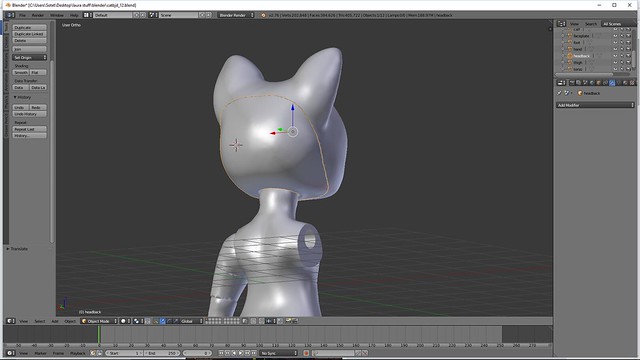This screenshot has height=360, width=640.
Task: Click the Duplicate button
Action: (29, 27)
